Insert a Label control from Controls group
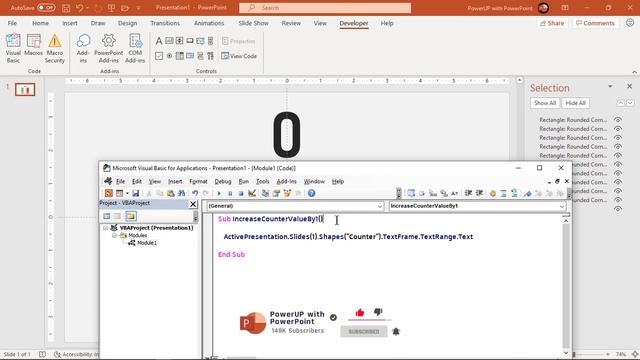 click(159, 41)
